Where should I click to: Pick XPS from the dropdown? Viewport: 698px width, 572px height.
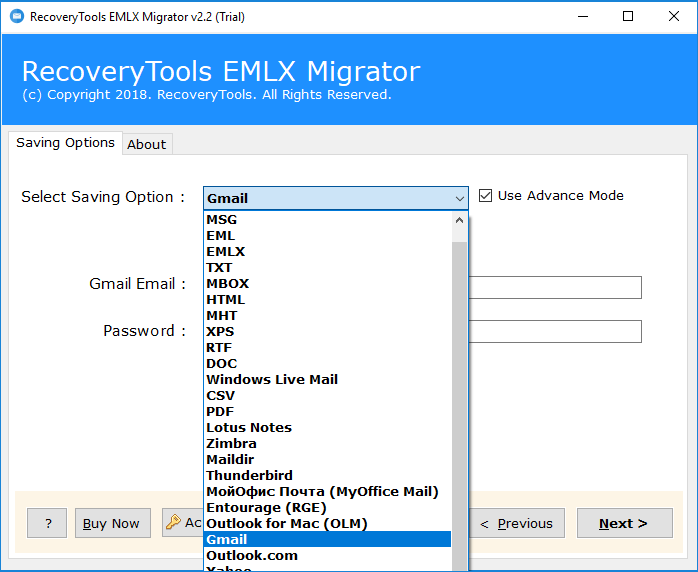coord(328,332)
